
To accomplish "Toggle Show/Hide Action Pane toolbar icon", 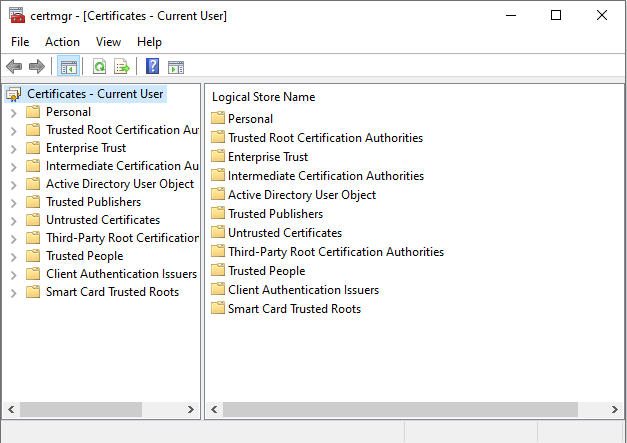I will 176,67.
